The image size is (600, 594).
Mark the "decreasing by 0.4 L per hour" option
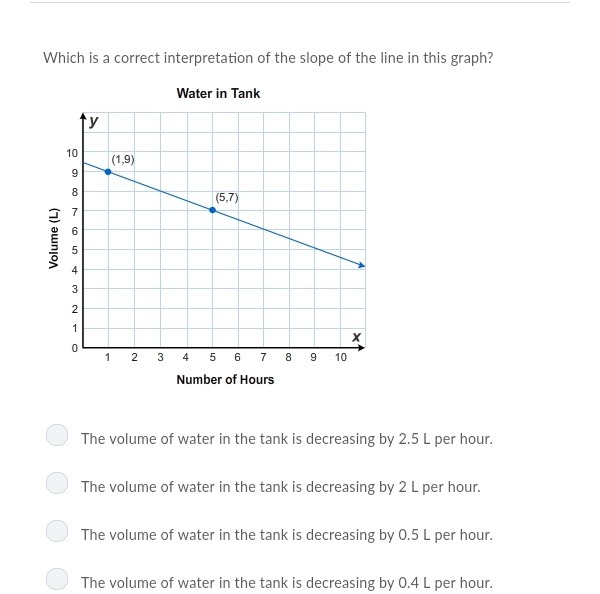coord(58,579)
